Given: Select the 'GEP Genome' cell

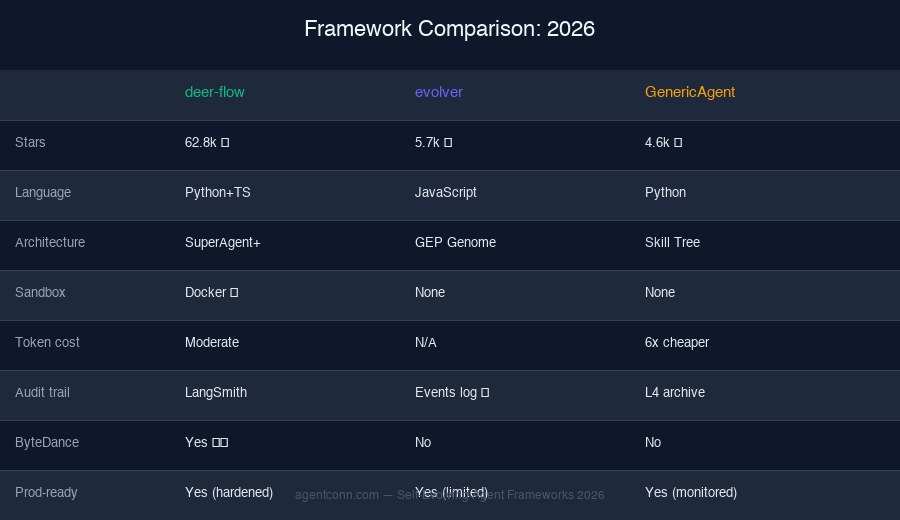Looking at the screenshot, I should (455, 242).
